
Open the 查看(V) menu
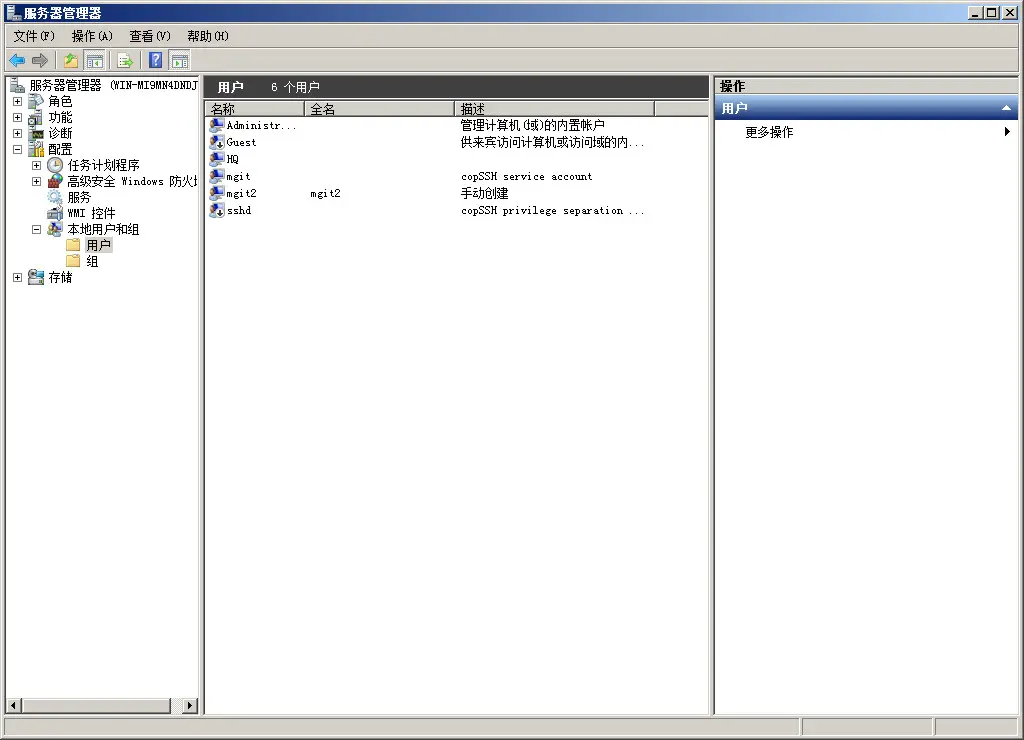click(x=150, y=36)
